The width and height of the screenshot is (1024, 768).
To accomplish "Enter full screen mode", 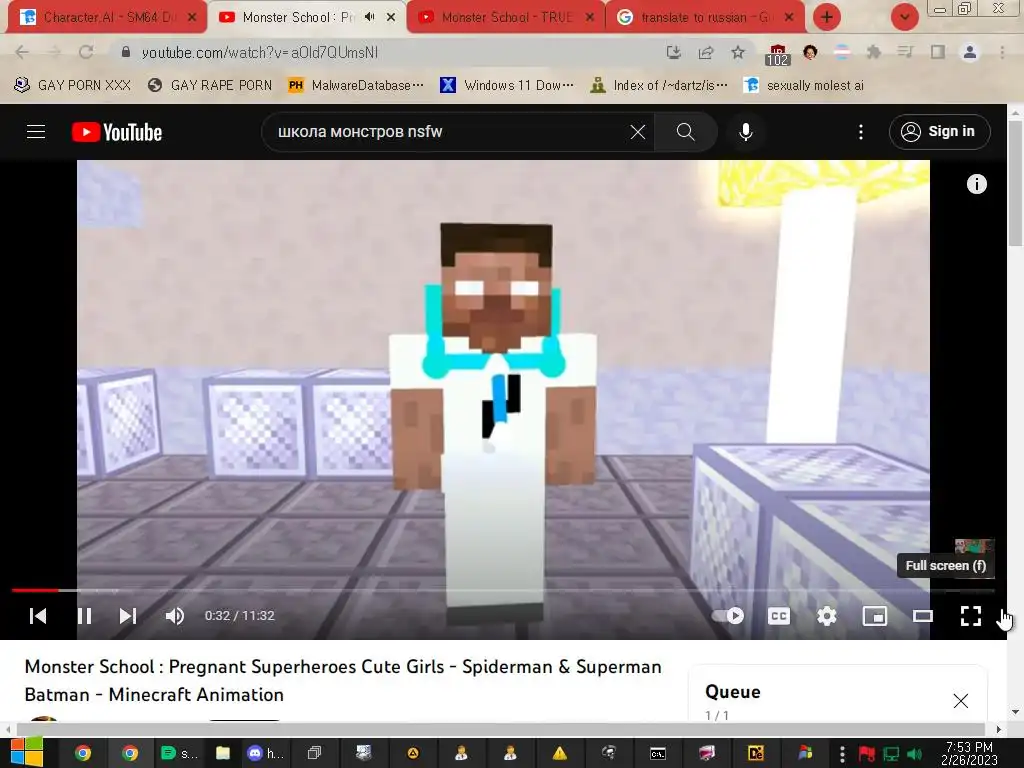I will (970, 616).
